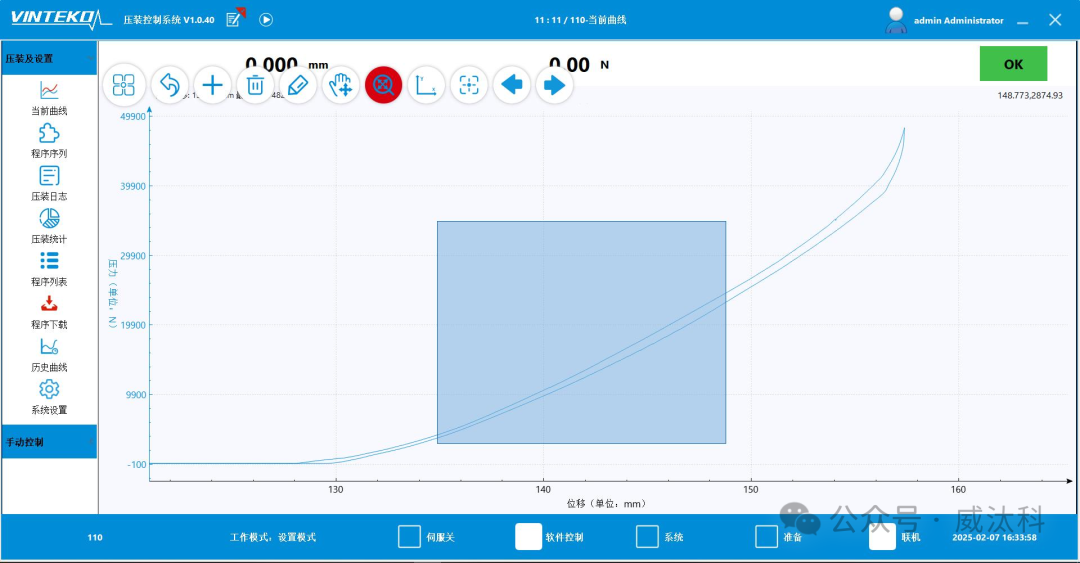1080x563 pixels.
Task: Click the edit note icon in title bar
Action: click(235, 17)
